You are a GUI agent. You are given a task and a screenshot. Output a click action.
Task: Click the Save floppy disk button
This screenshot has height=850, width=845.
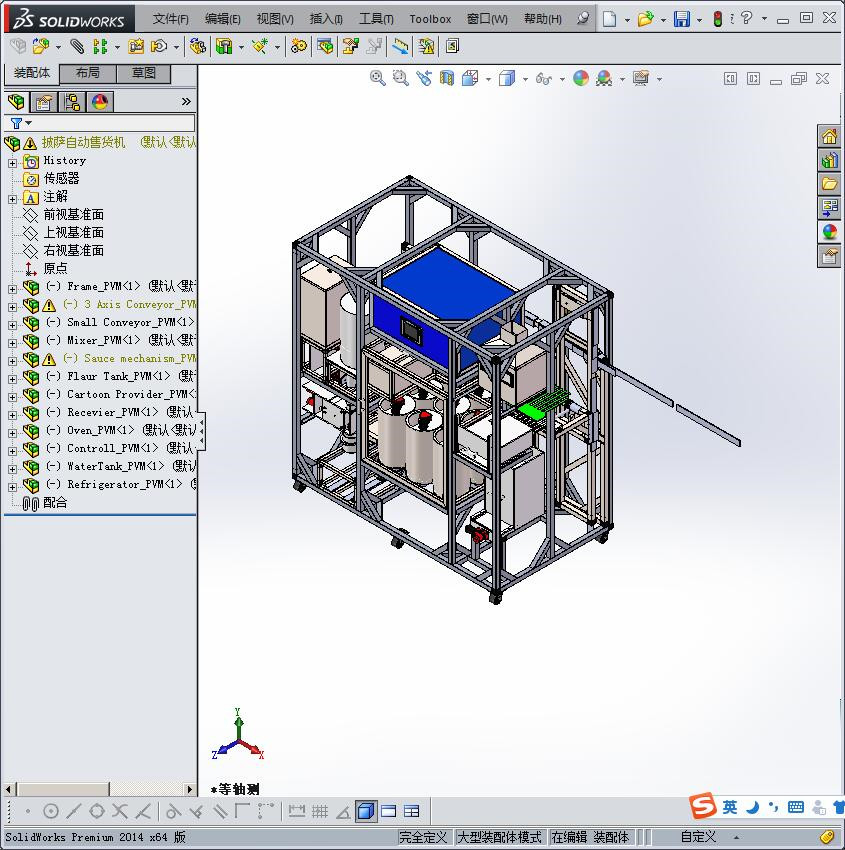point(682,19)
